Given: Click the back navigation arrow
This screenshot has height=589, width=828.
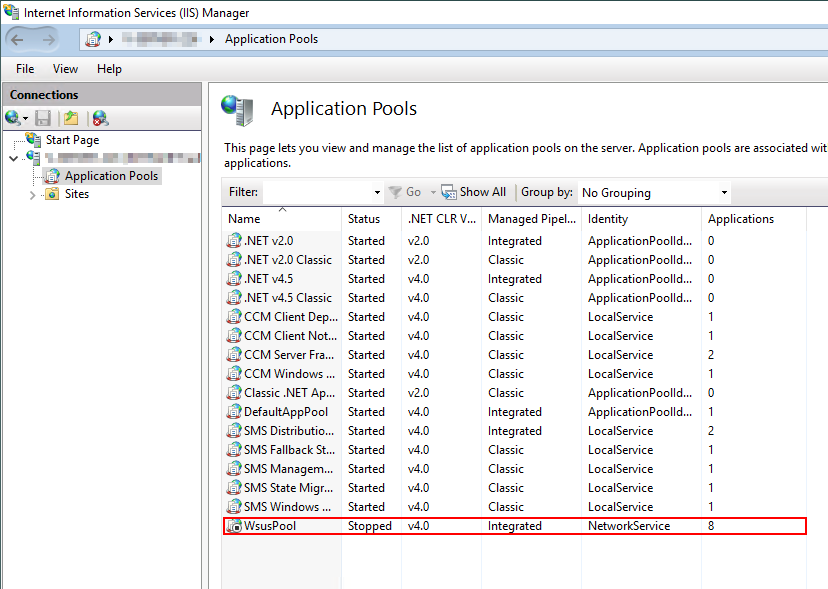Looking at the screenshot, I should 18,38.
